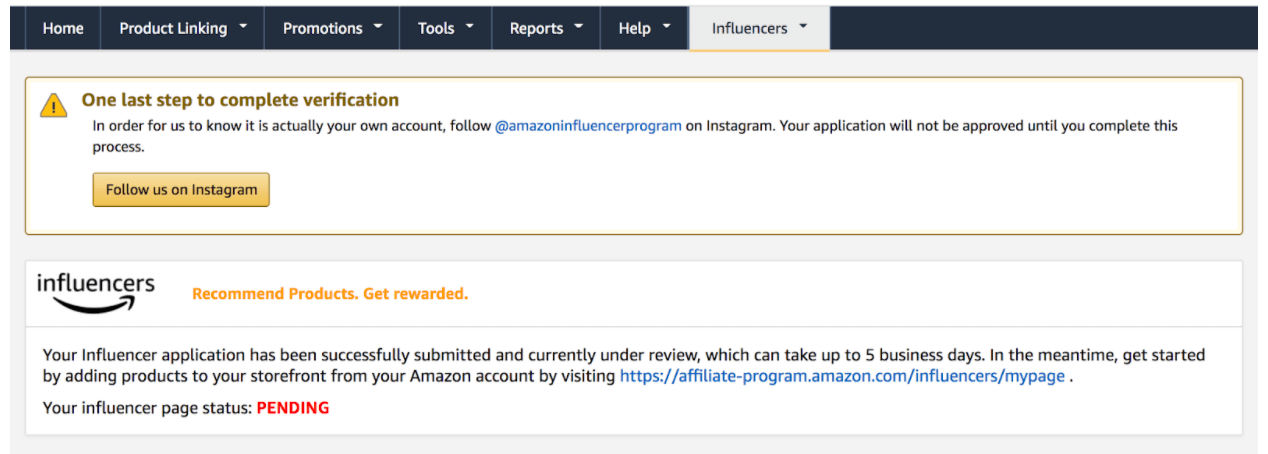Click Follow us on Instagram button

point(181,190)
